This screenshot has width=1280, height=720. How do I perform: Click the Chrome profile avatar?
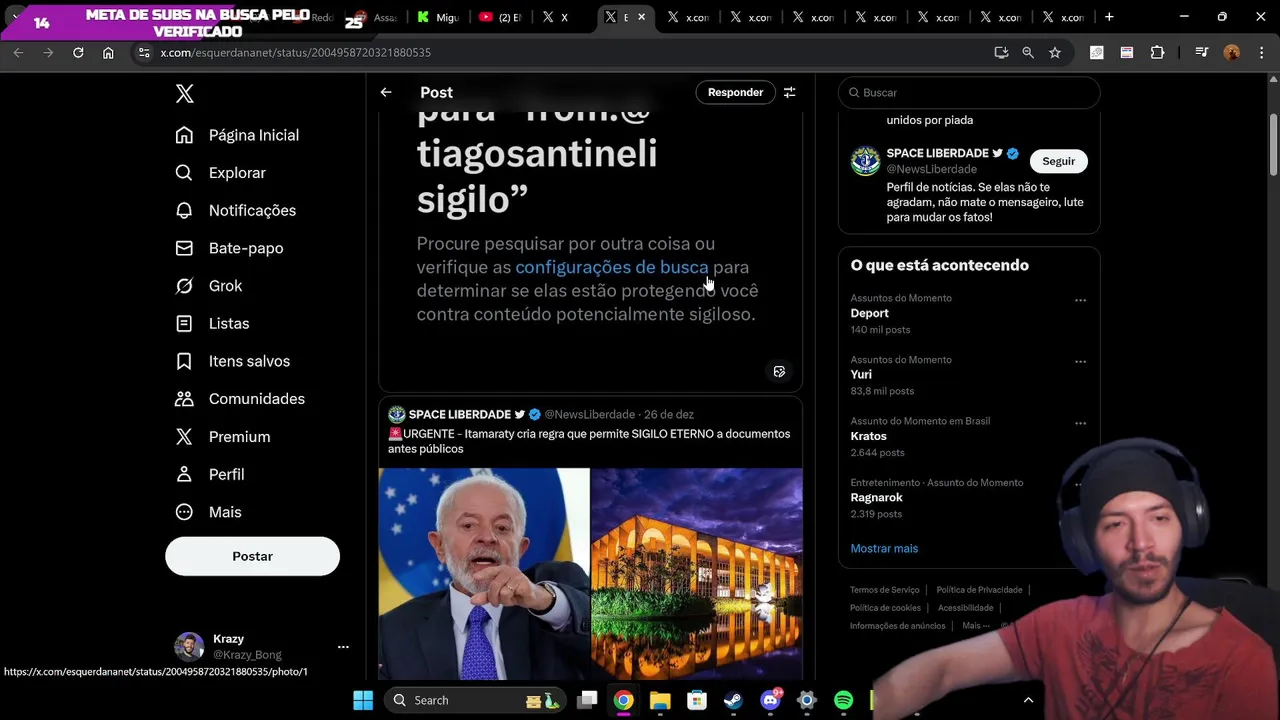[1232, 52]
